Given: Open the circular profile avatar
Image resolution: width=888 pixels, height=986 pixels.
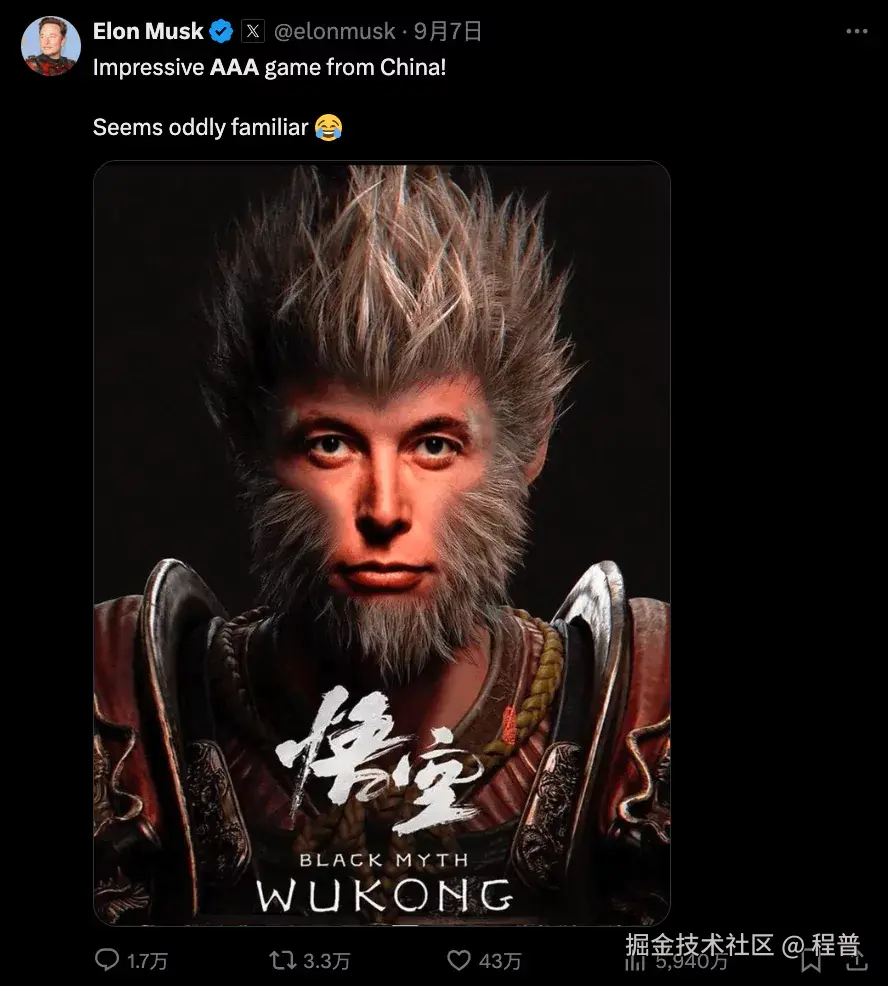Looking at the screenshot, I should click(51, 46).
